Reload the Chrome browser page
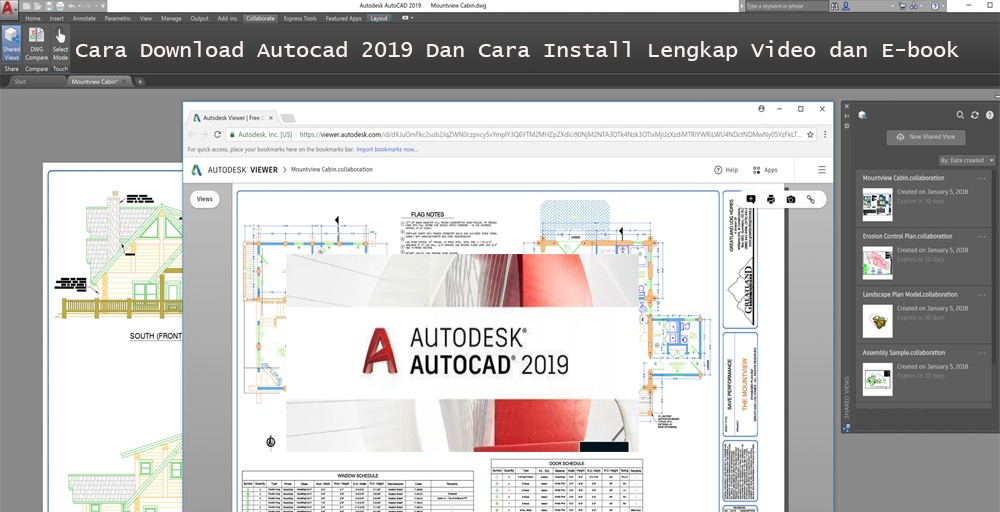This screenshot has width=1000, height=512. click(217, 135)
